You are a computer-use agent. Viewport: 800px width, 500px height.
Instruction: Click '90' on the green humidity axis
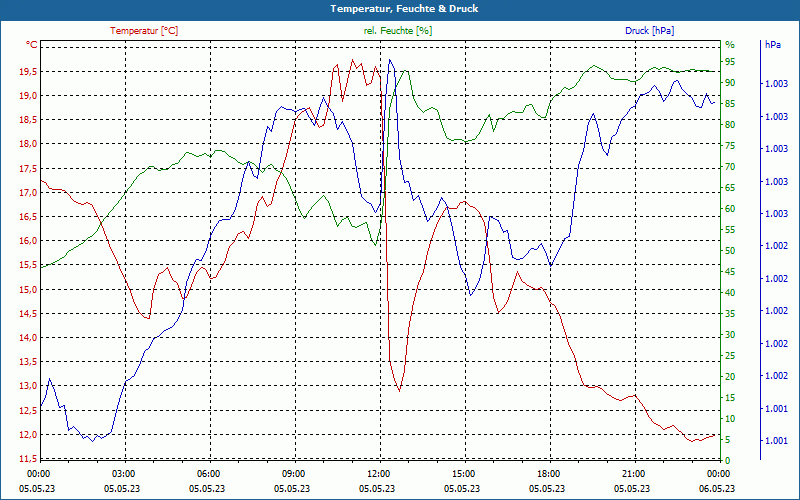pyautogui.click(x=730, y=83)
